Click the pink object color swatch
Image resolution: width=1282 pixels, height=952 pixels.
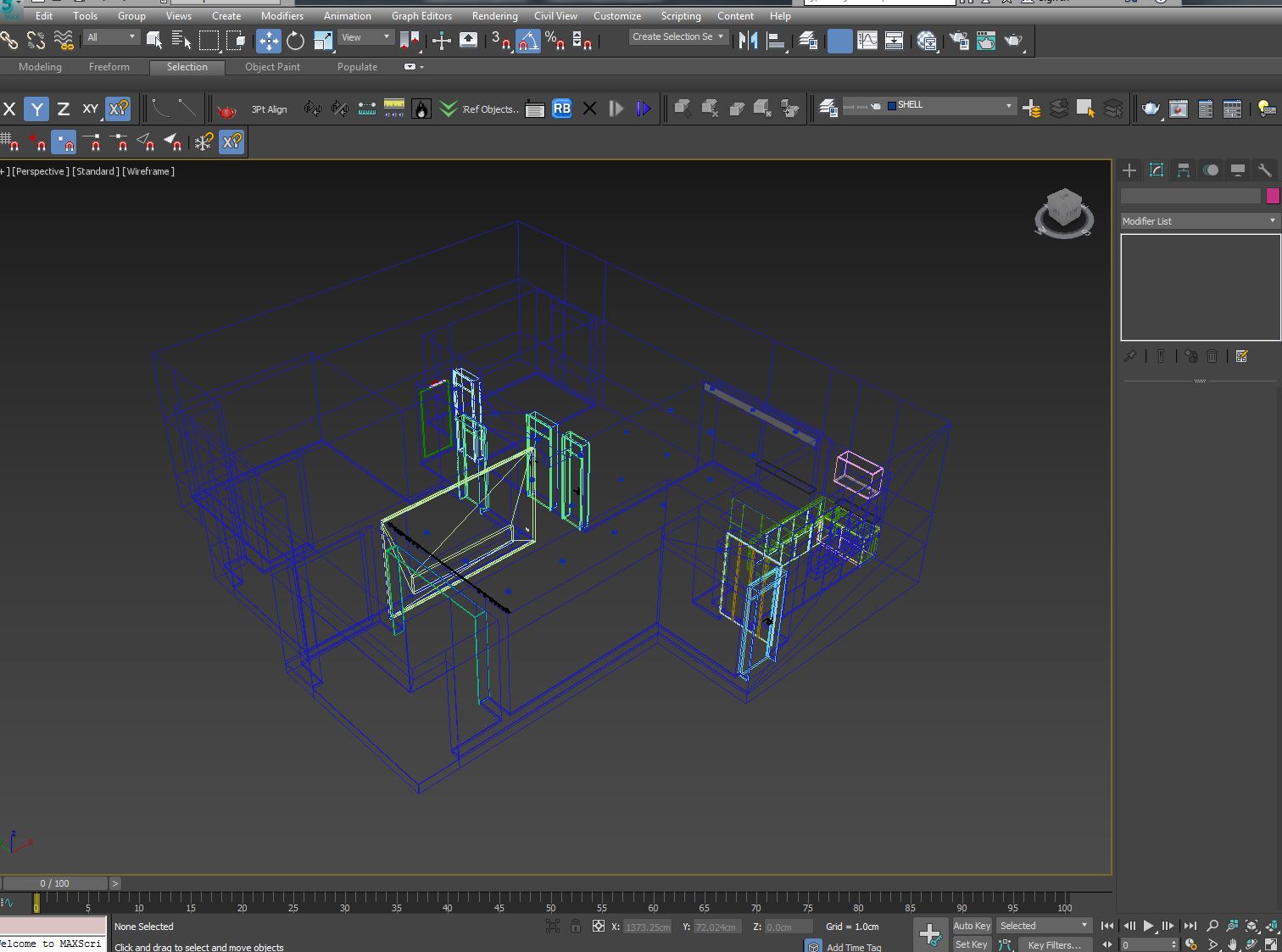1272,196
